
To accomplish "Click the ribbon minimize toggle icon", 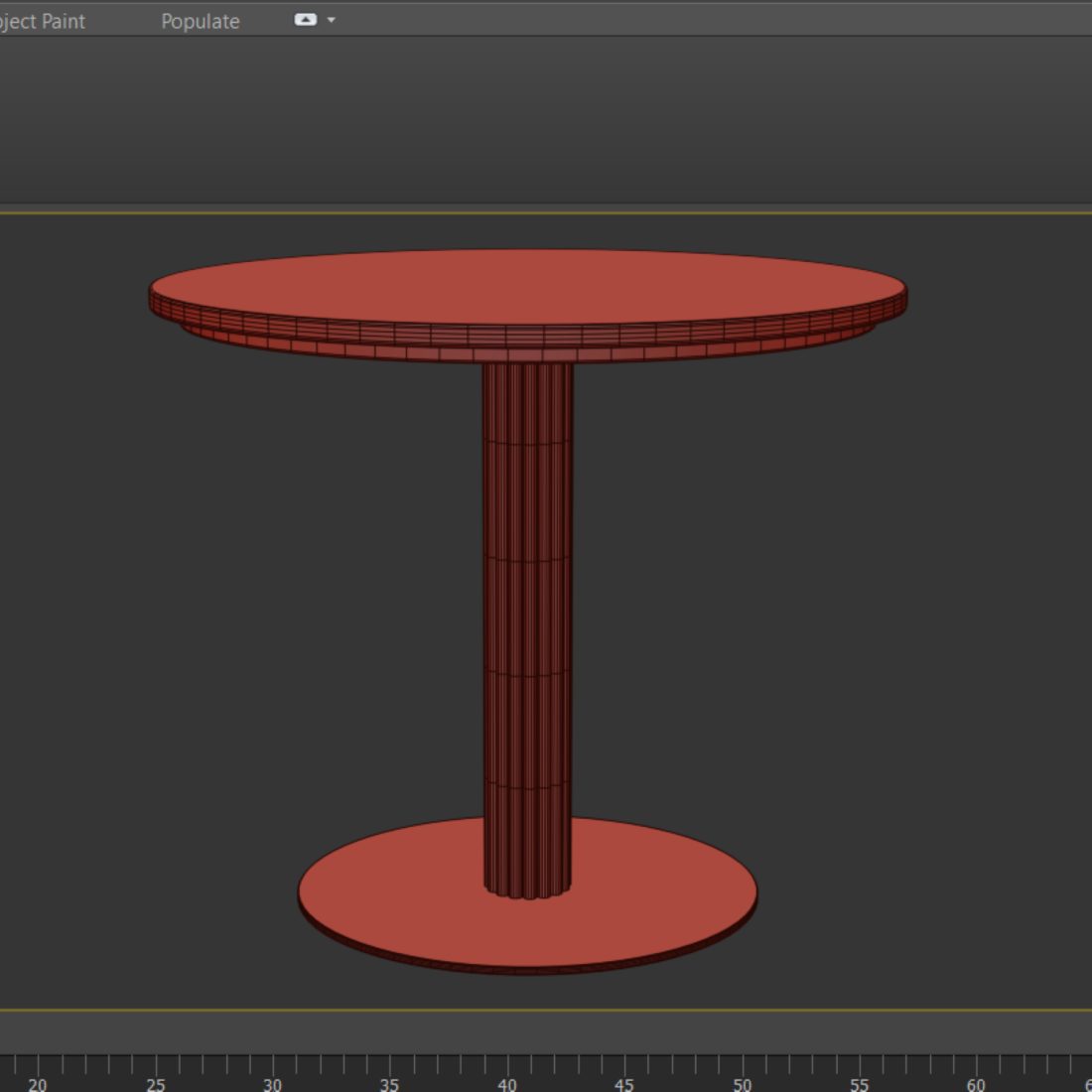I will (x=306, y=20).
